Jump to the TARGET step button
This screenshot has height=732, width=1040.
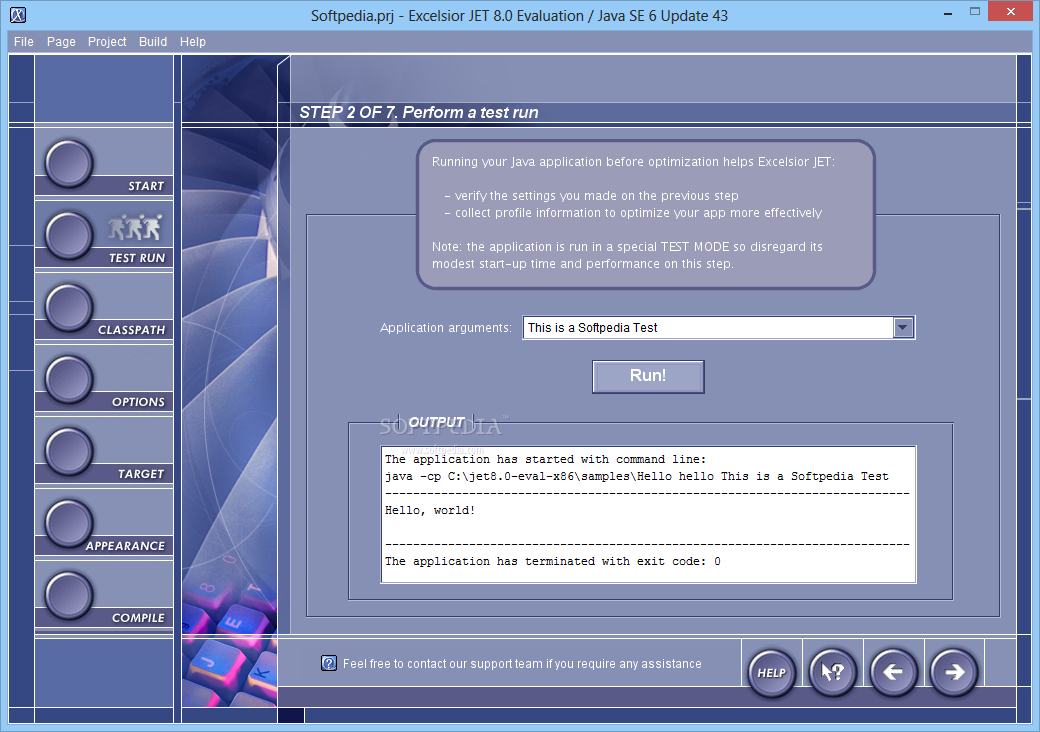click(x=69, y=451)
